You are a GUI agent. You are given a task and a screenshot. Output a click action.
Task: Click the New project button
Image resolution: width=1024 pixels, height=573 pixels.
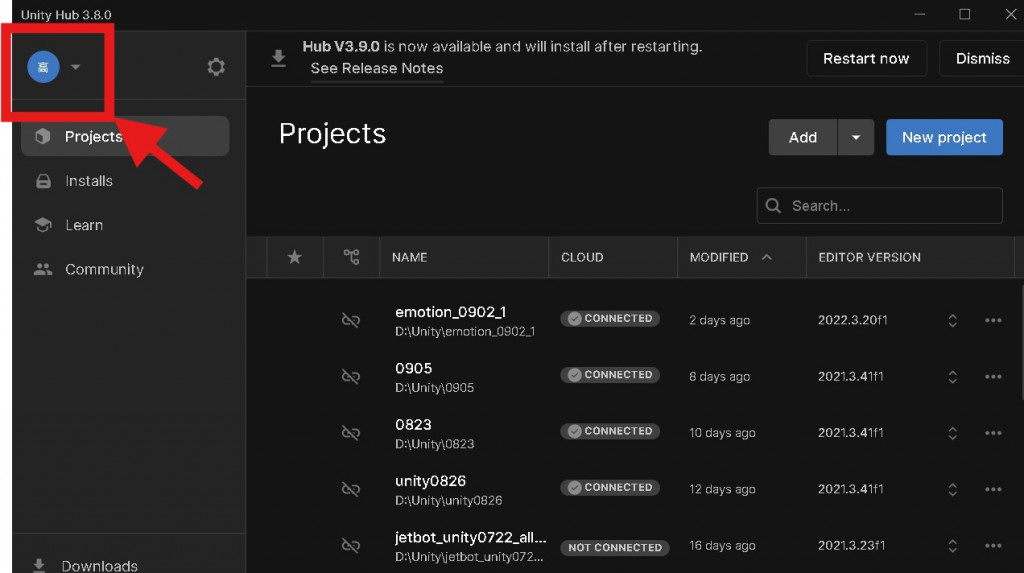point(944,137)
